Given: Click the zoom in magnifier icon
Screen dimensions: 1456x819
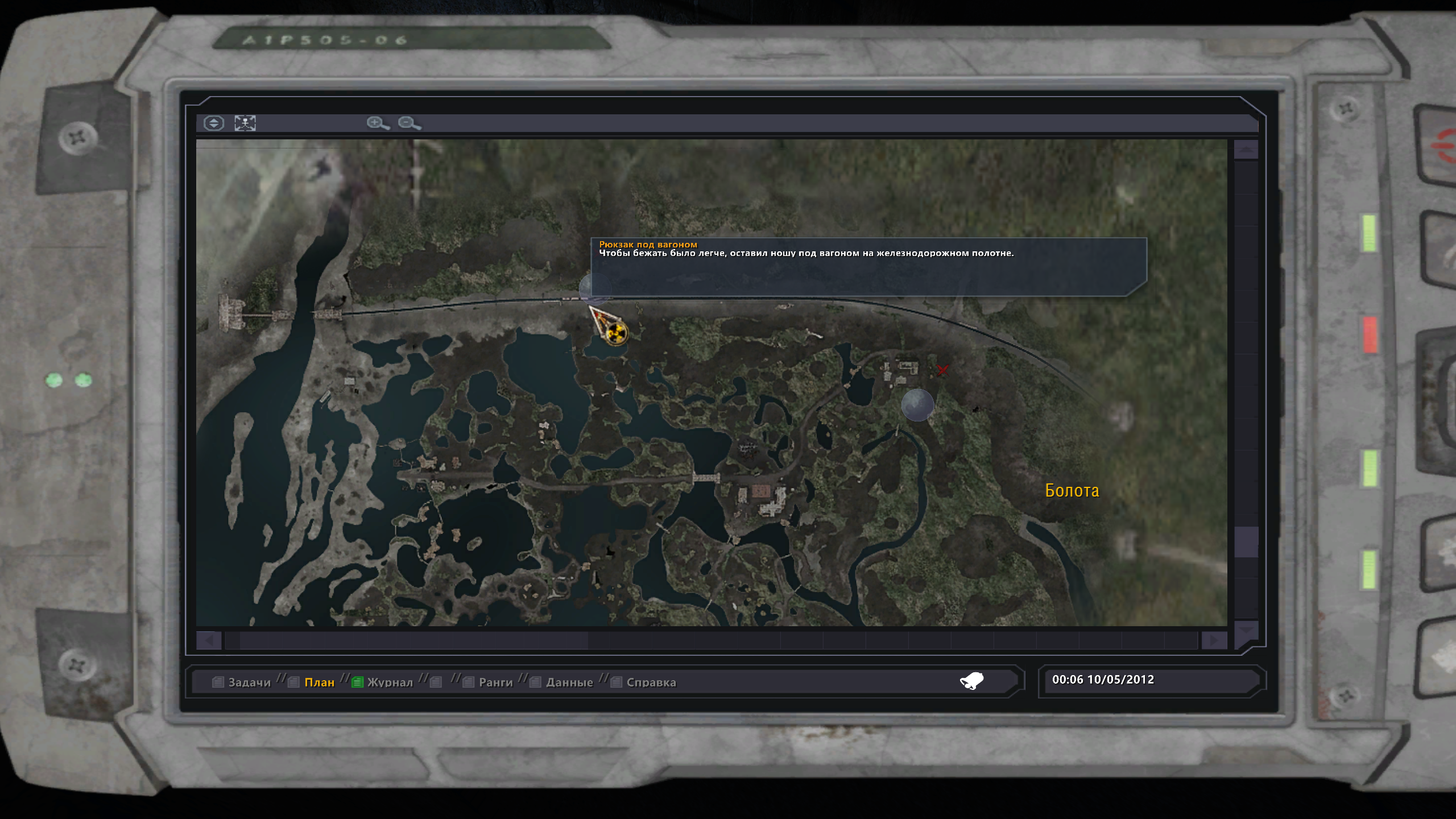Looking at the screenshot, I should click(x=378, y=123).
